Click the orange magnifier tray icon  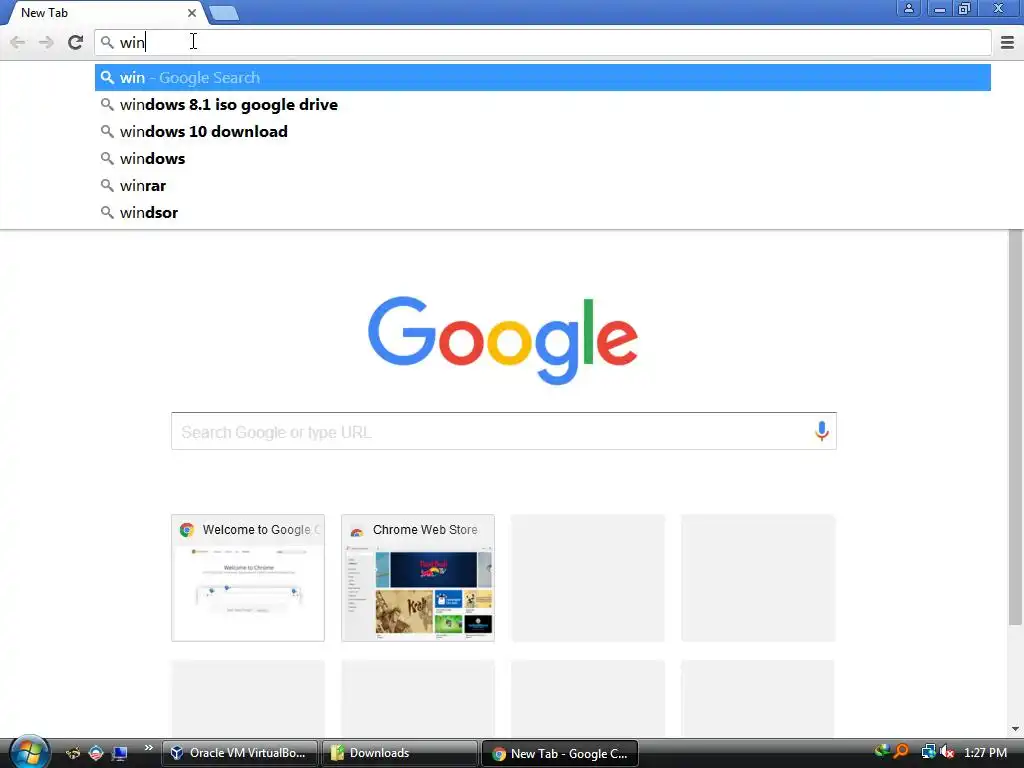point(902,752)
